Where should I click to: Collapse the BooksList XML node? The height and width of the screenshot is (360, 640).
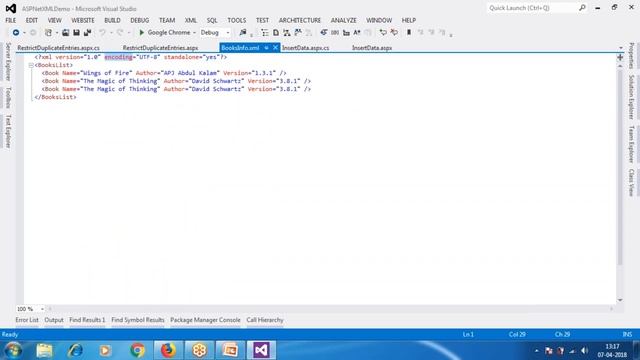pos(31,65)
